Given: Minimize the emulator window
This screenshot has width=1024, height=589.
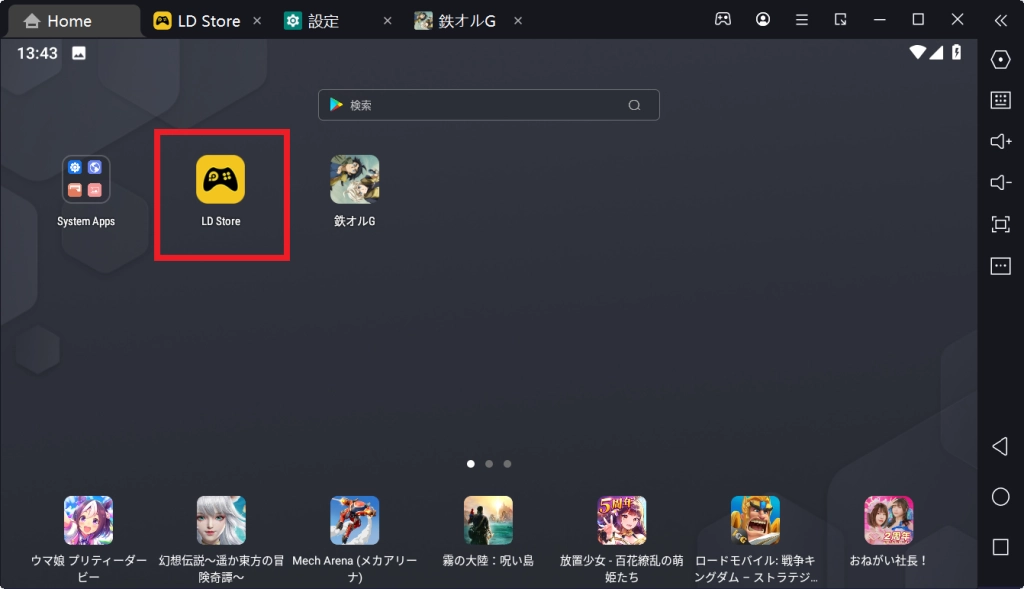Looking at the screenshot, I should [880, 20].
